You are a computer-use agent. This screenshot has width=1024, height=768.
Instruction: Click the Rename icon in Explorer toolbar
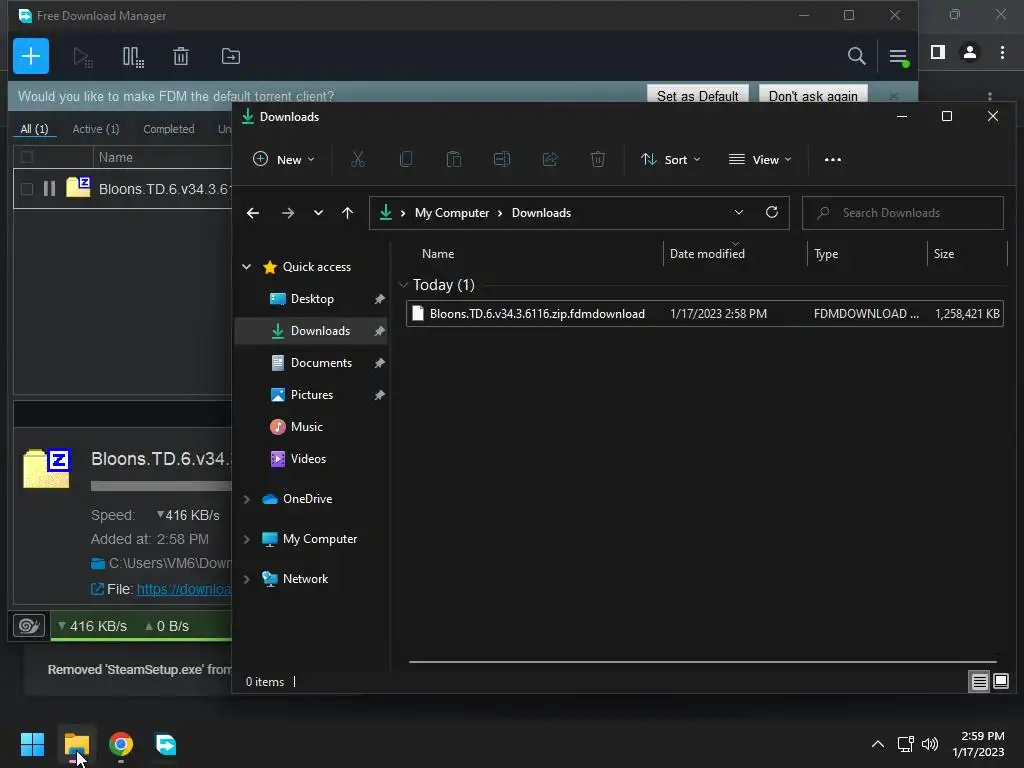(502, 159)
